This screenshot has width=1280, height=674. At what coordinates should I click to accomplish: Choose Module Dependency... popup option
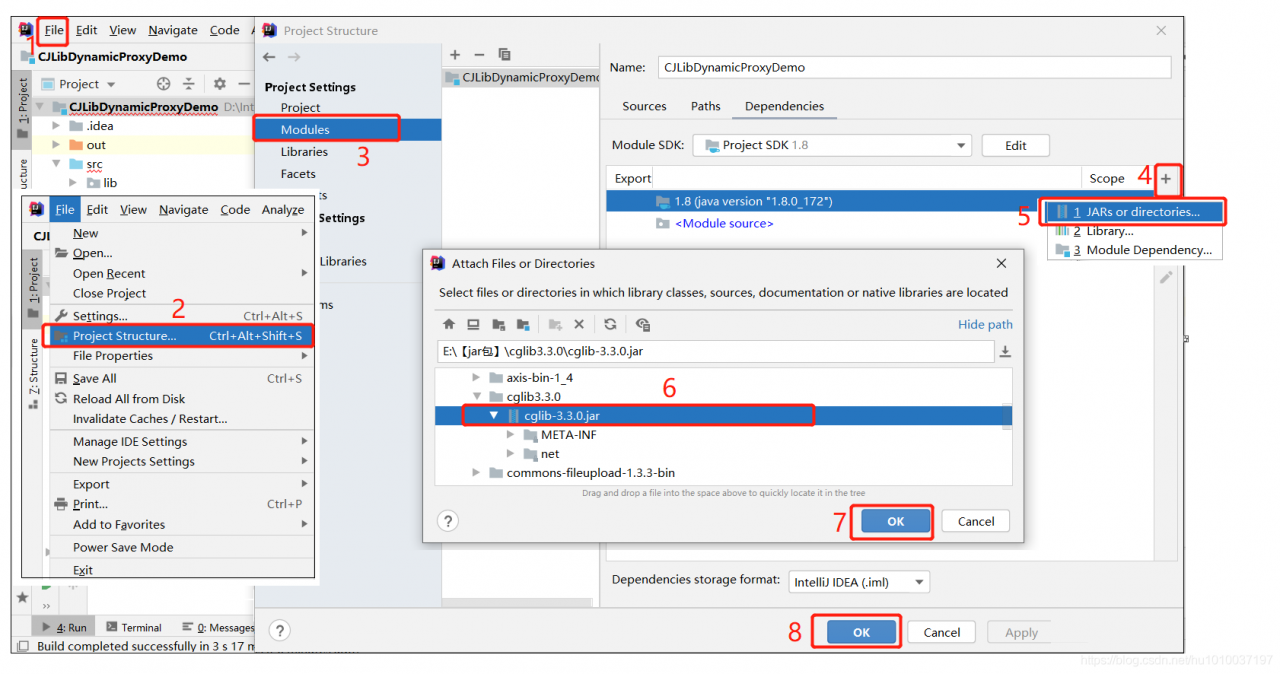point(1135,250)
